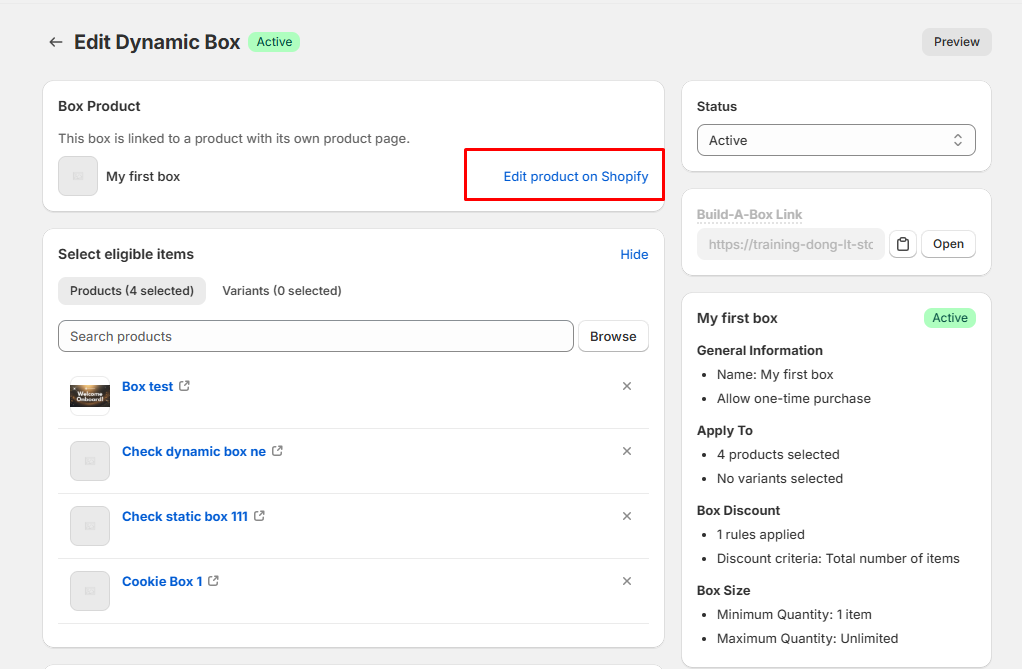Click Edit product on Shopify link

pos(575,176)
